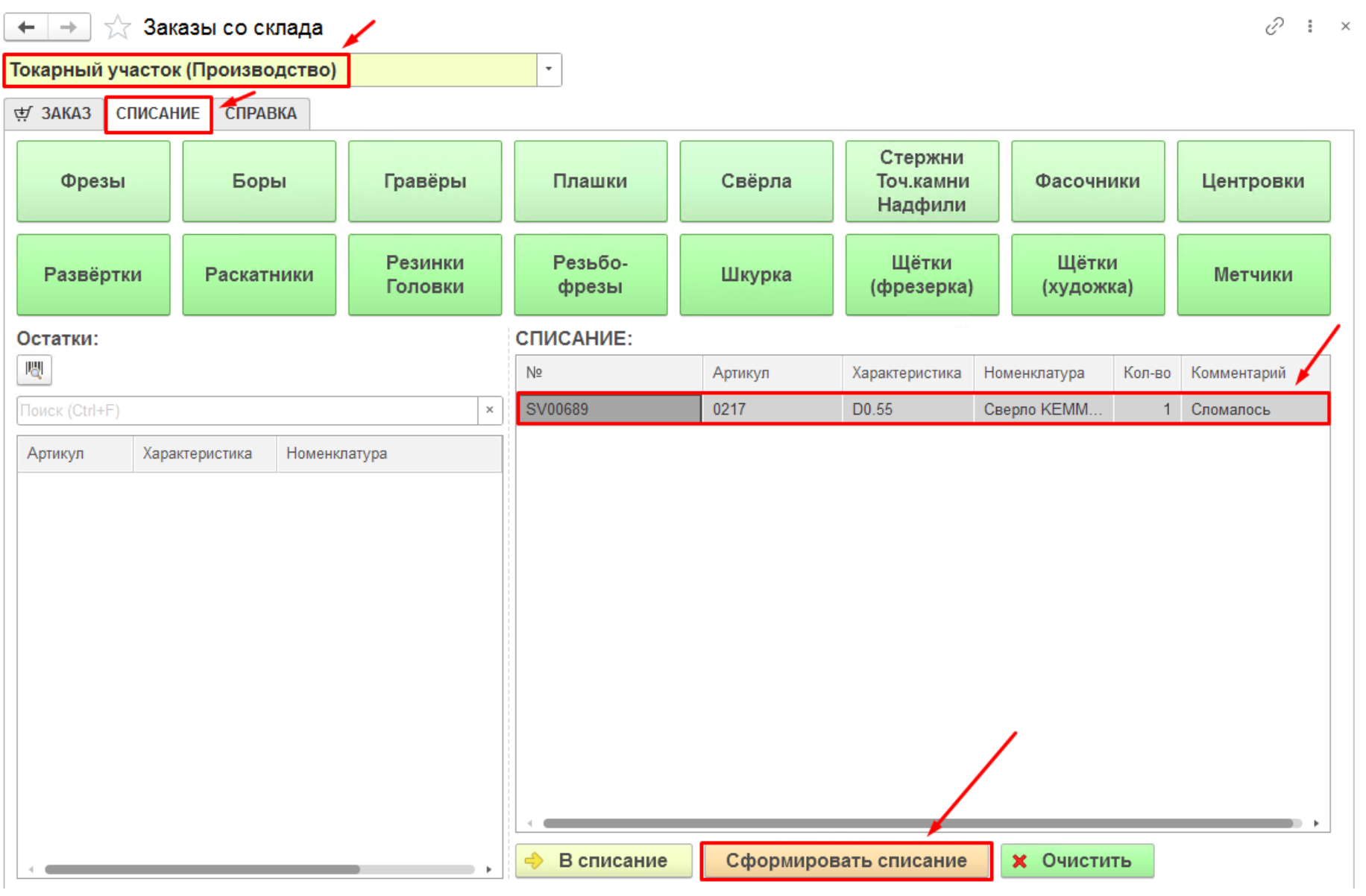The height and width of the screenshot is (896, 1366).
Task: Click in the Поиск search field
Action: (246, 410)
